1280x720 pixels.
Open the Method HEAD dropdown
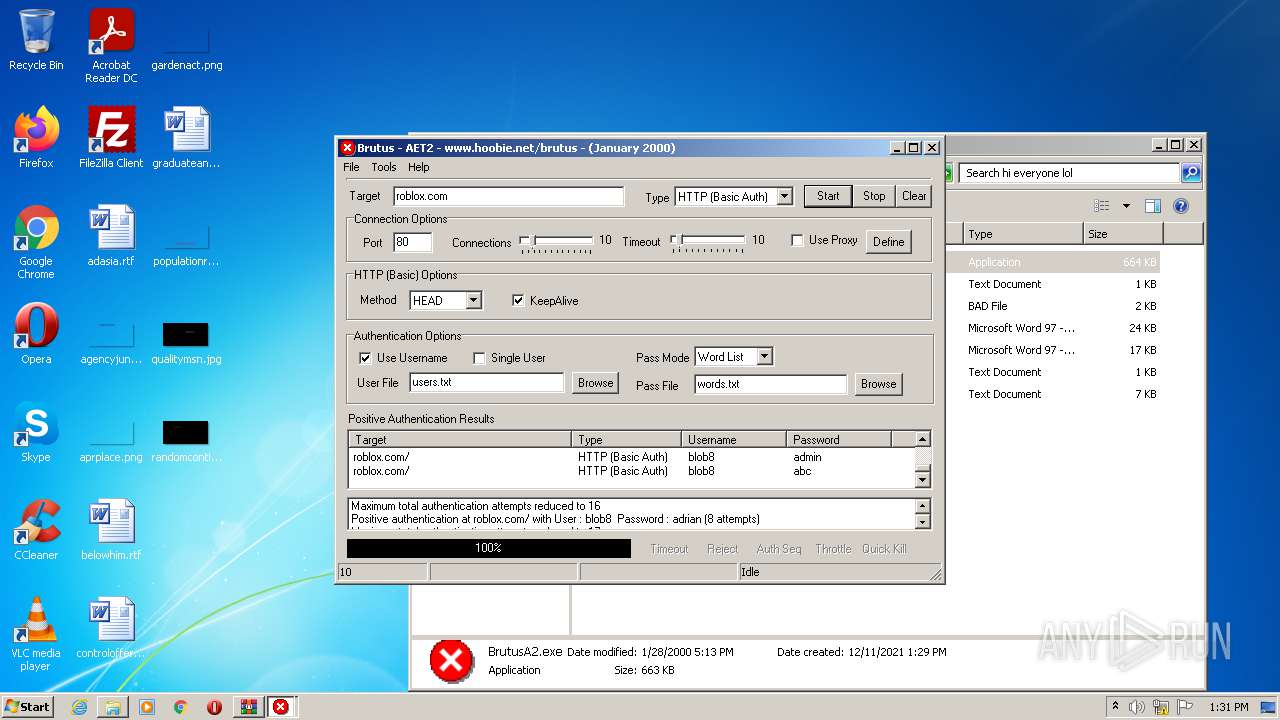point(473,300)
